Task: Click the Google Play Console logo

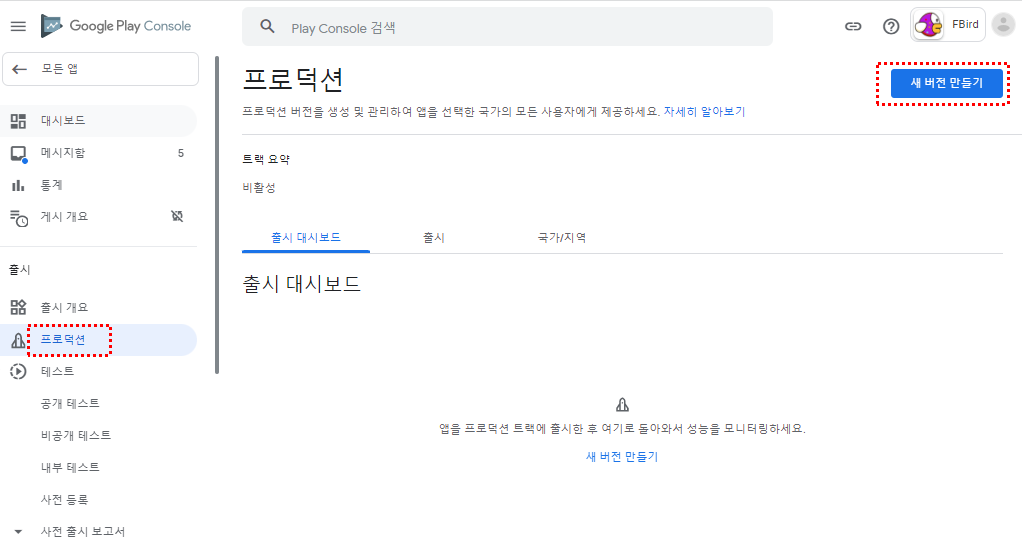Action: pyautogui.click(x=116, y=26)
